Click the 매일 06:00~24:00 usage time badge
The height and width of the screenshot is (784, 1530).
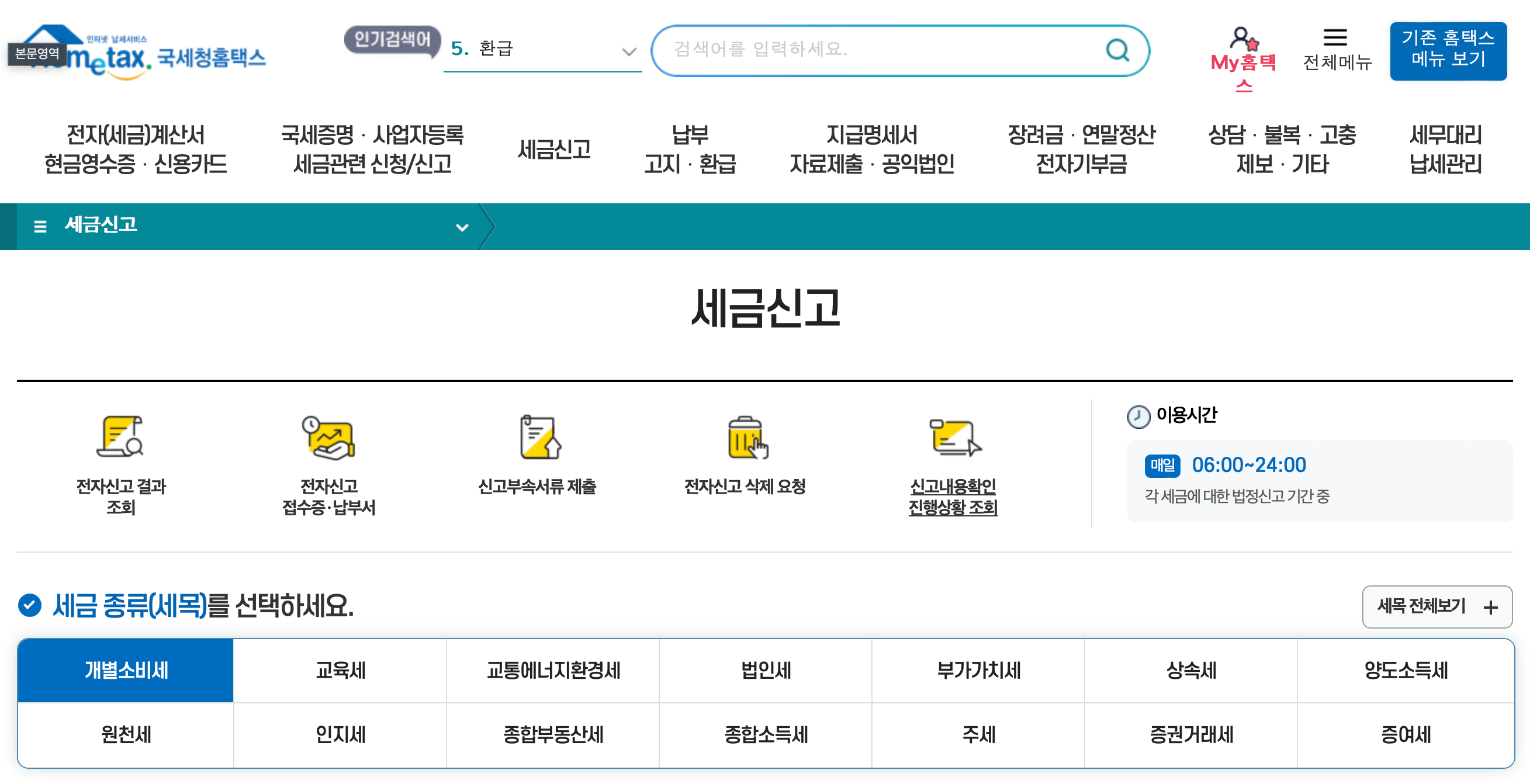1162,466
